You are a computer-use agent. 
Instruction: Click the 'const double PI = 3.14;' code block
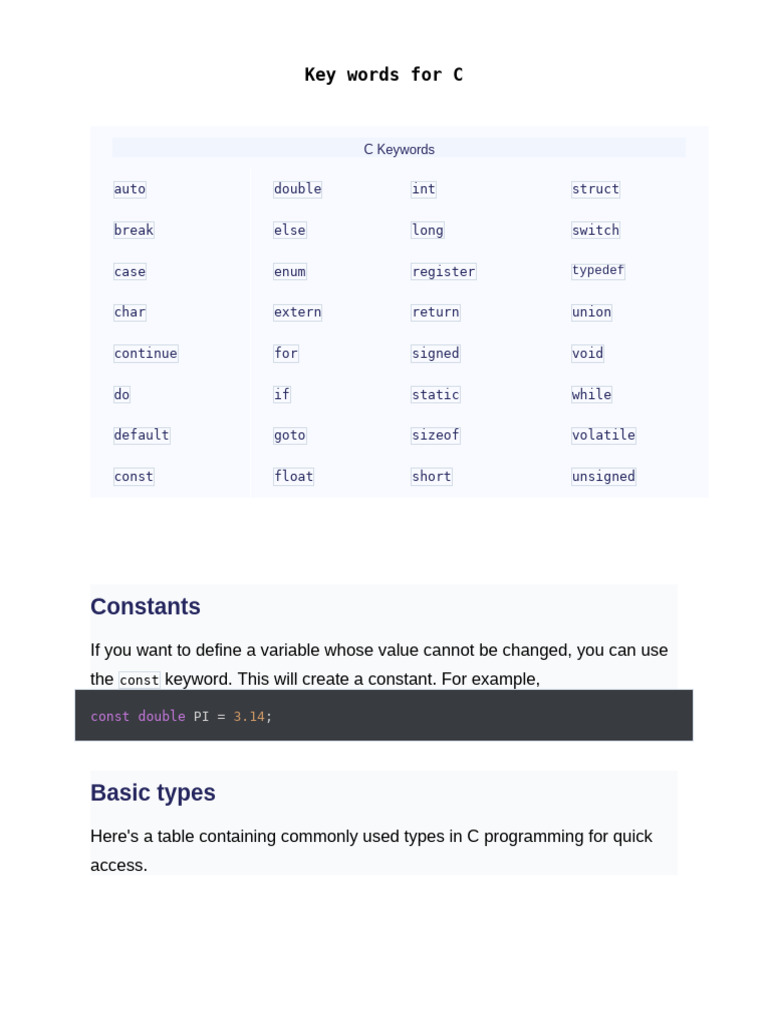click(x=383, y=716)
